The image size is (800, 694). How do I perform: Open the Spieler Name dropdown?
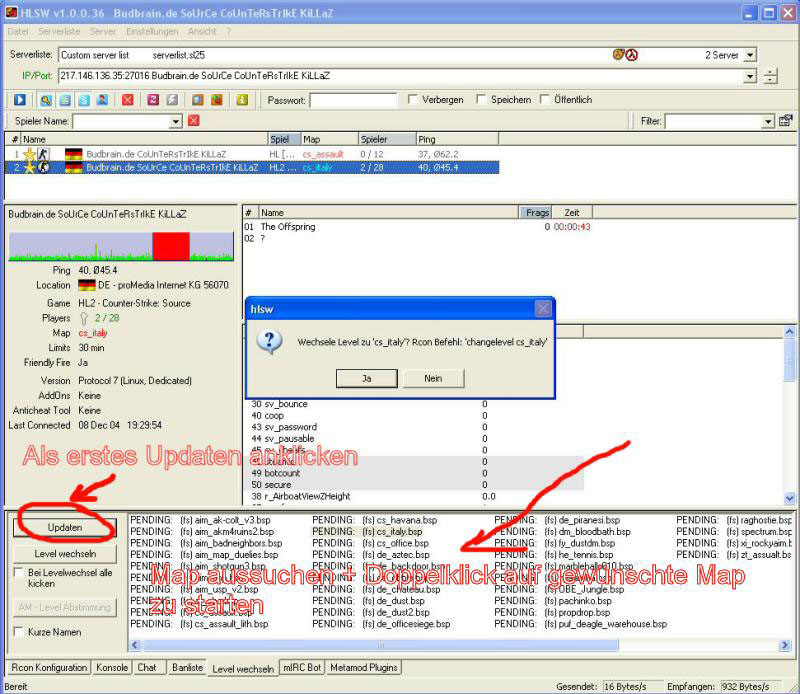177,121
